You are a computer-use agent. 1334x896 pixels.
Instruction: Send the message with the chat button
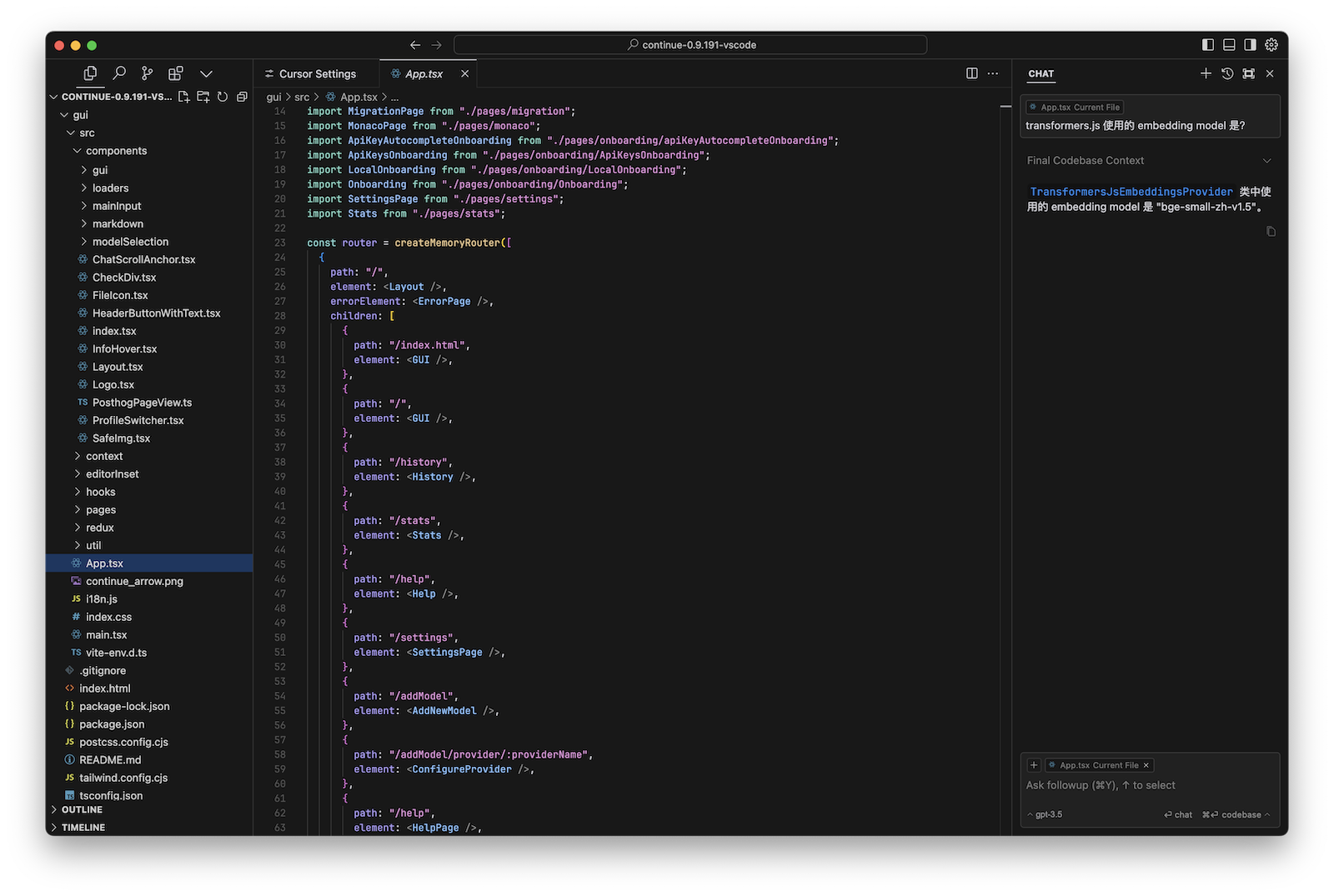point(1178,814)
